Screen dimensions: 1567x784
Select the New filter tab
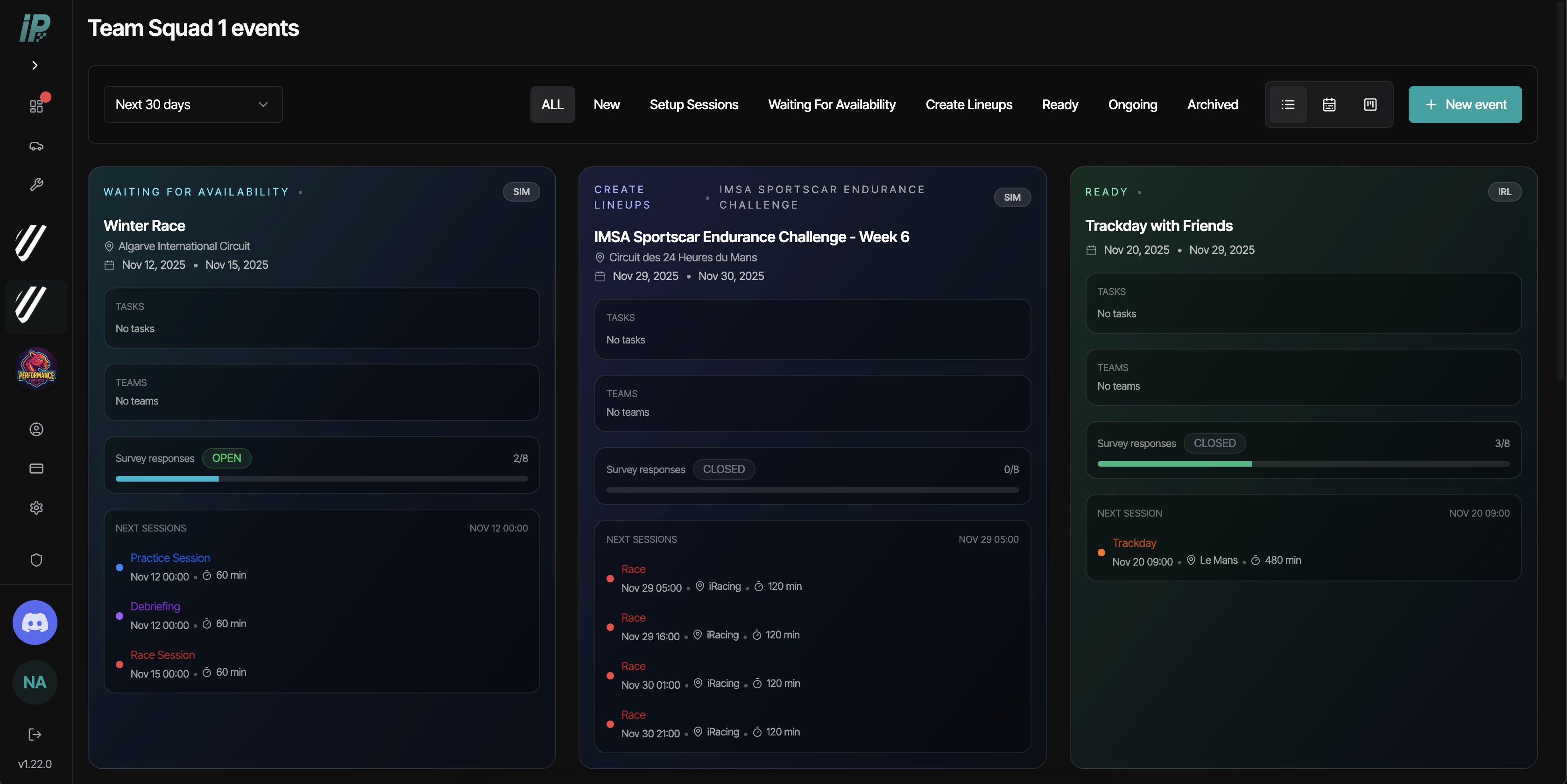607,105
